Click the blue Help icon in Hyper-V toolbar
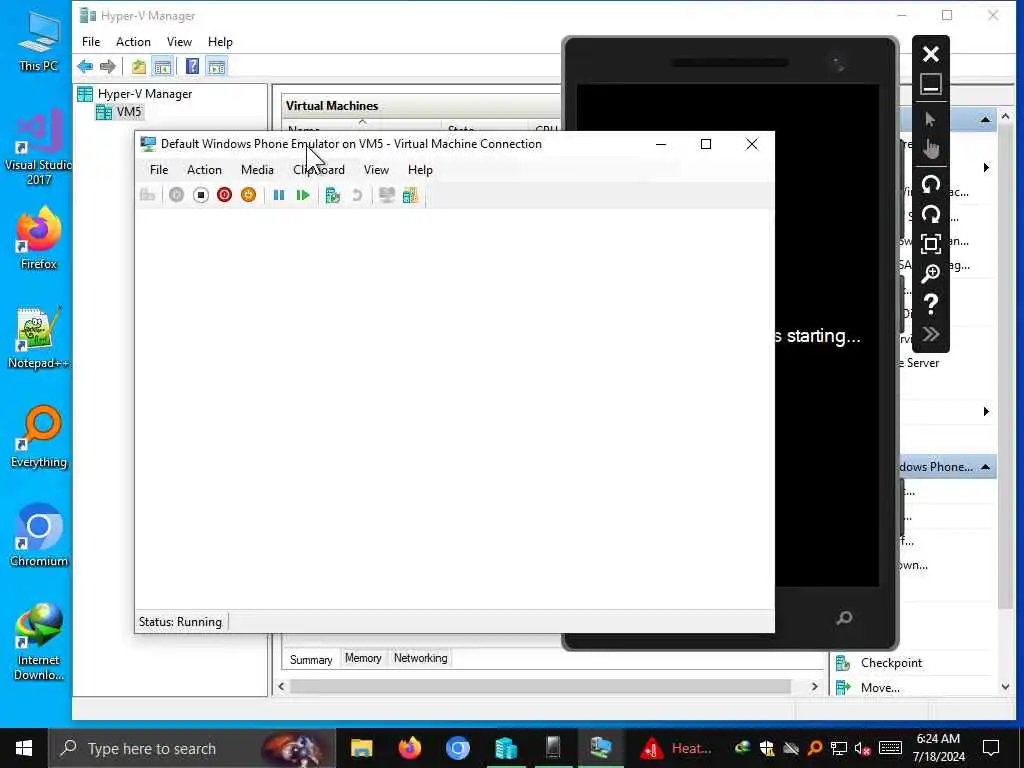Viewport: 1024px width, 768px height. pyautogui.click(x=192, y=67)
